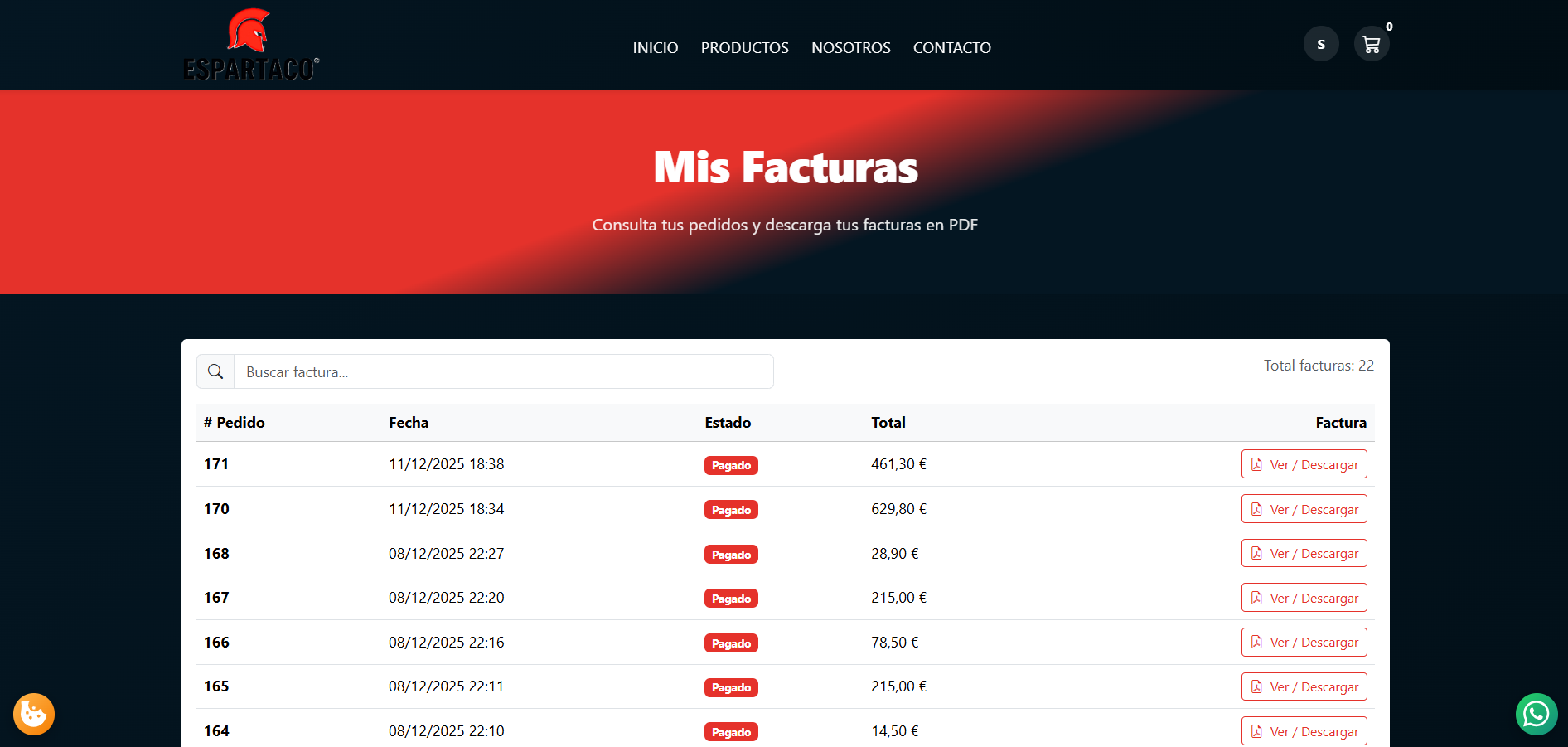Viewport: 1568px width, 747px height.
Task: Select order number 164
Action: 216,731
